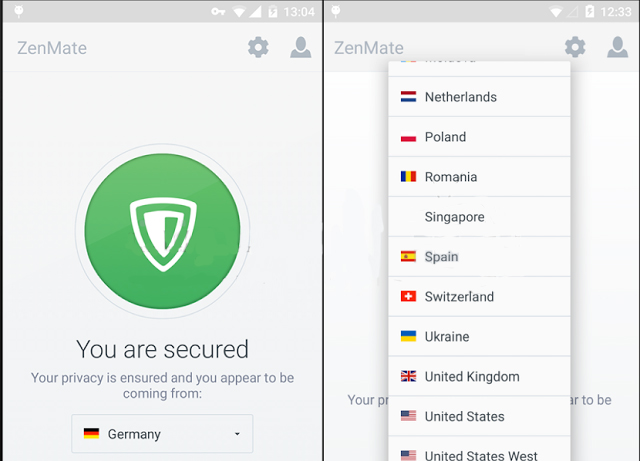Expand the Germany location dropdown arrow

237,434
